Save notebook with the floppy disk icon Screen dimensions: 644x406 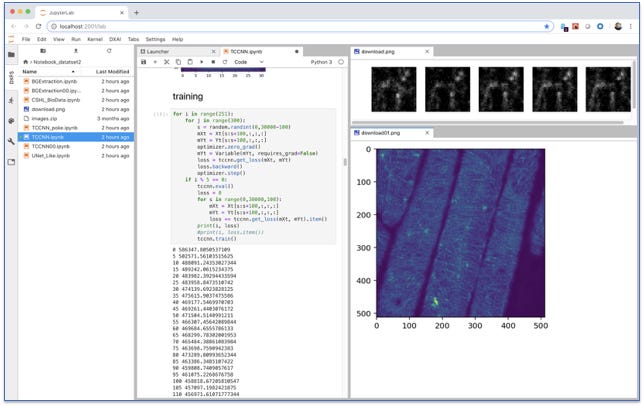click(x=144, y=62)
